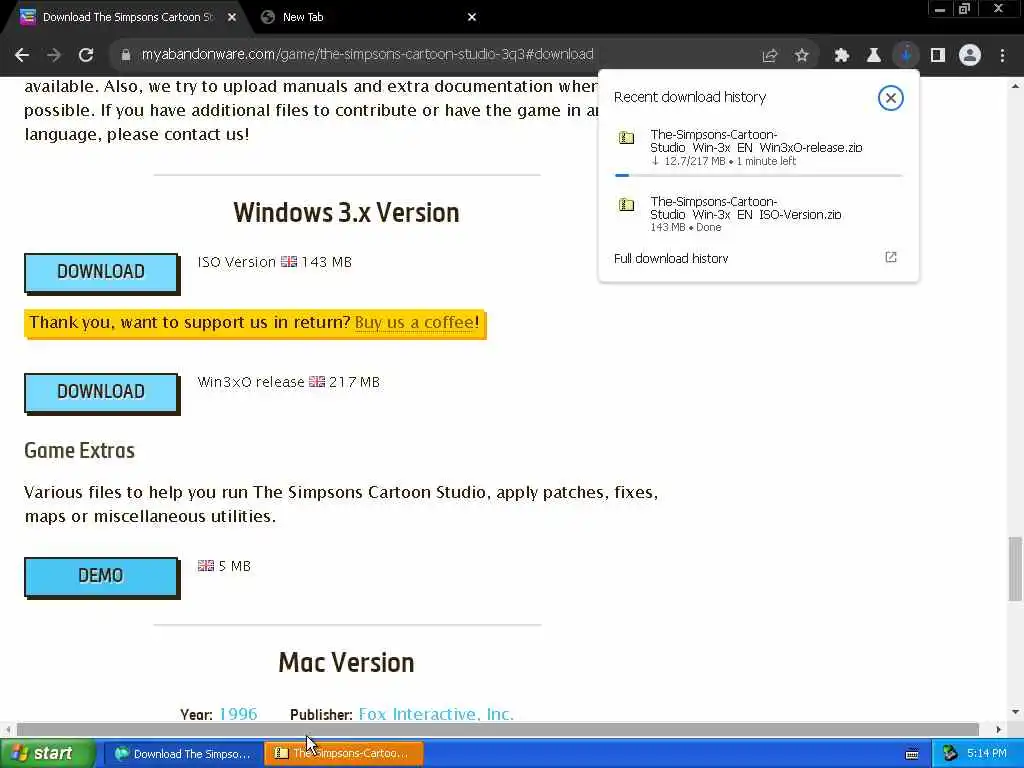The height and width of the screenshot is (768, 1024).
Task: Follow the Buy us a coffee link
Action: click(415, 323)
